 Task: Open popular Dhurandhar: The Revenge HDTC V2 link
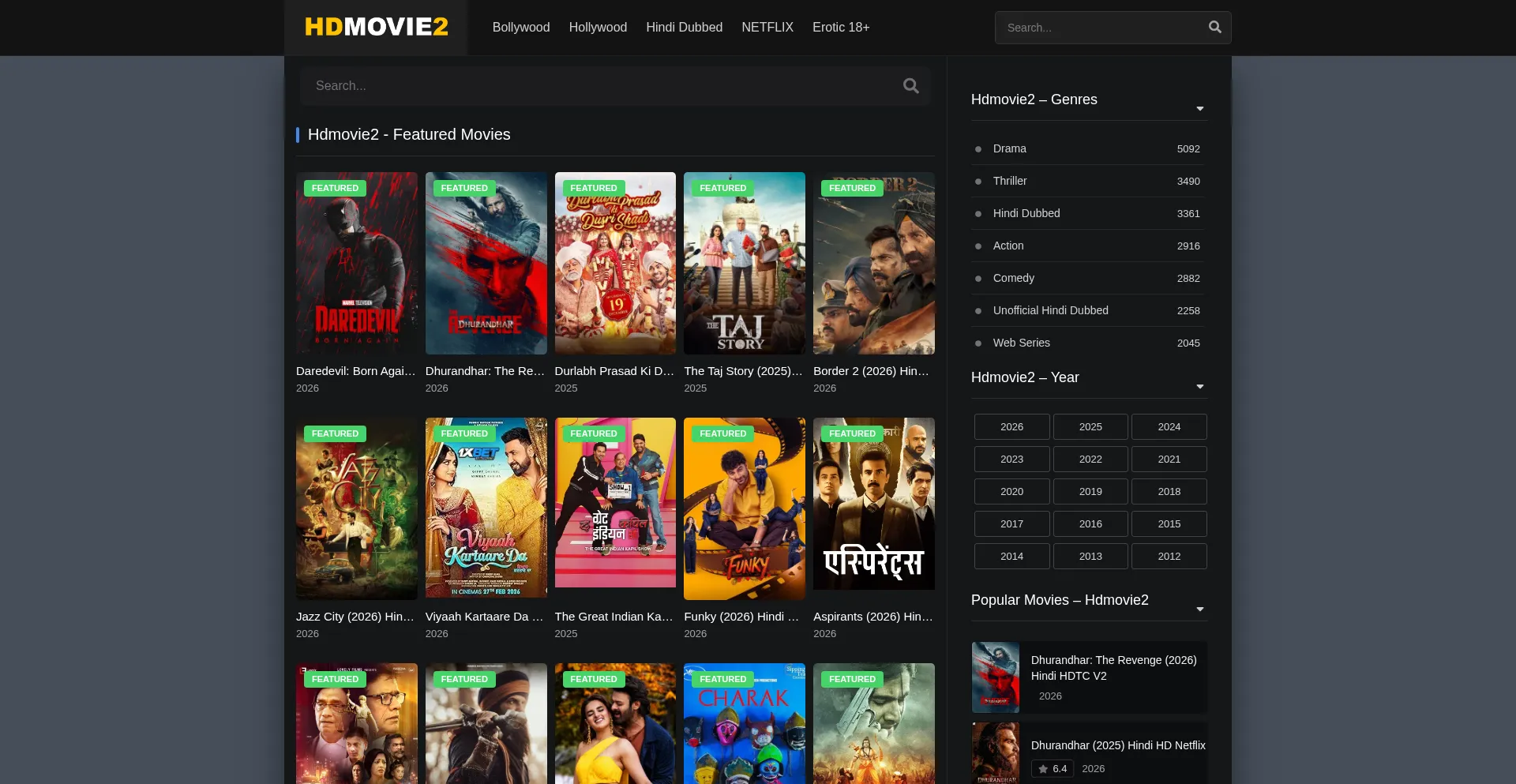pyautogui.click(x=1114, y=668)
